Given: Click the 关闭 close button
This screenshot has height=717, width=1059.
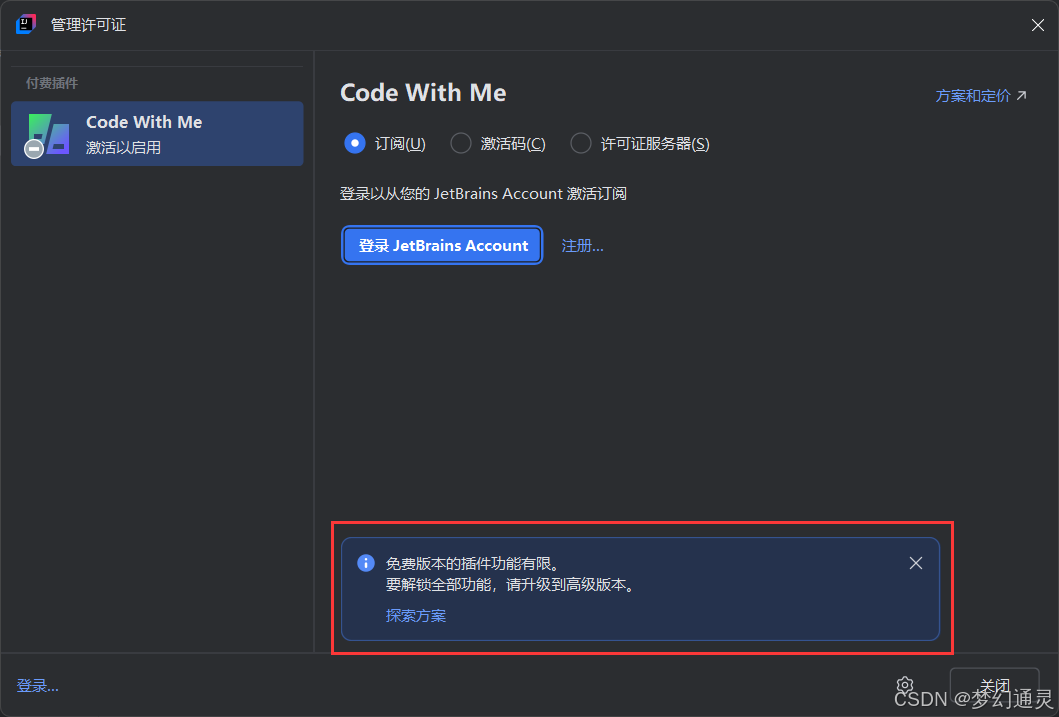Looking at the screenshot, I should point(994,687).
